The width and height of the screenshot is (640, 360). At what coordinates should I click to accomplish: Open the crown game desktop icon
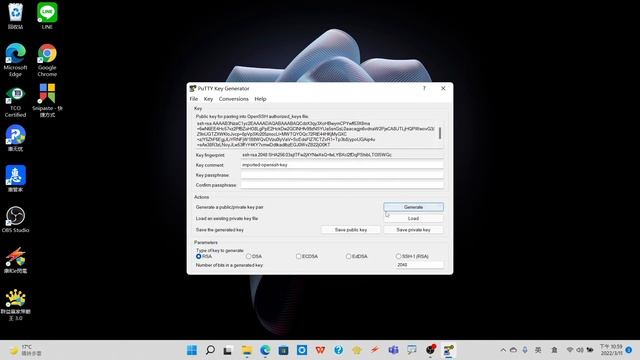point(16,304)
